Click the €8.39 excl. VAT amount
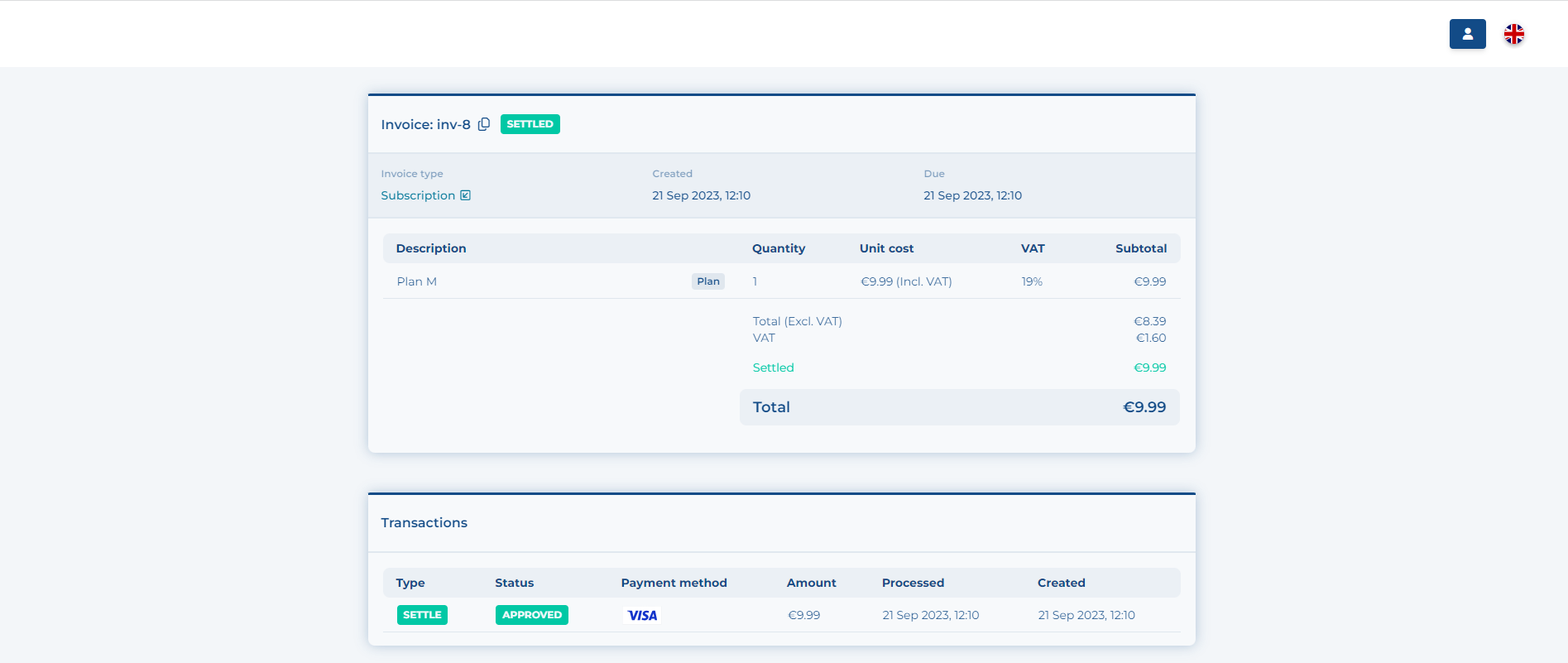This screenshot has width=1568, height=663. click(x=1150, y=321)
